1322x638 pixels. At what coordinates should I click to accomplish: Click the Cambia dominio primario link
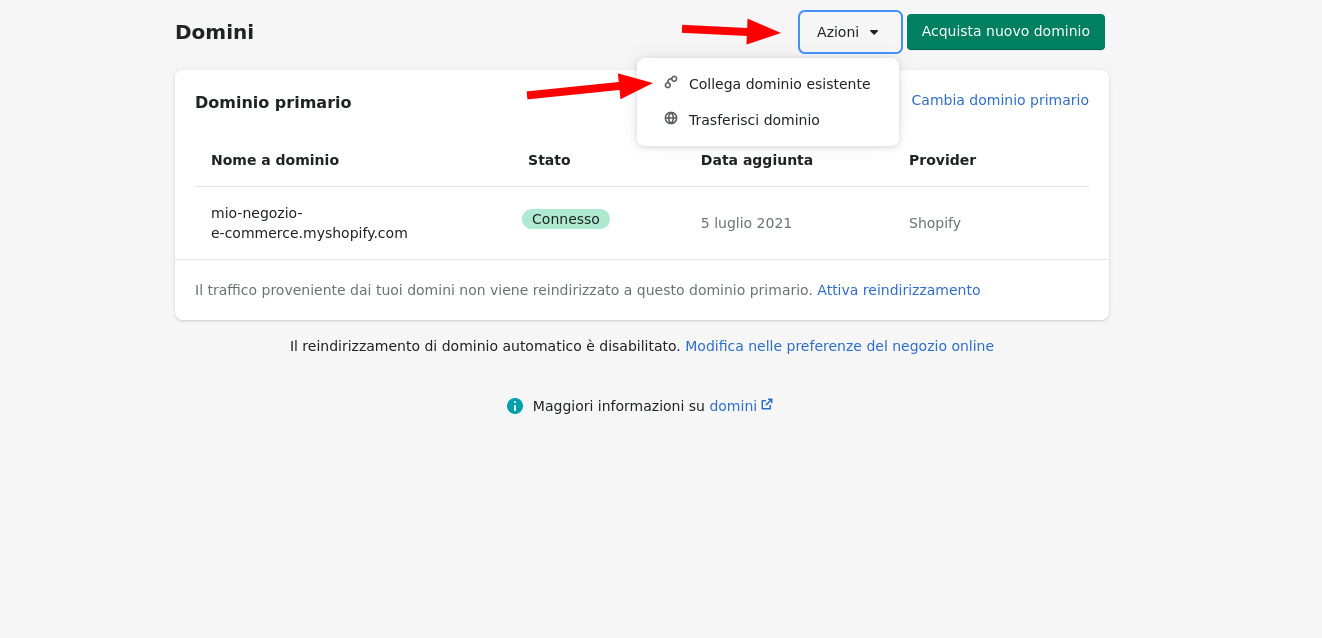click(x=1000, y=100)
